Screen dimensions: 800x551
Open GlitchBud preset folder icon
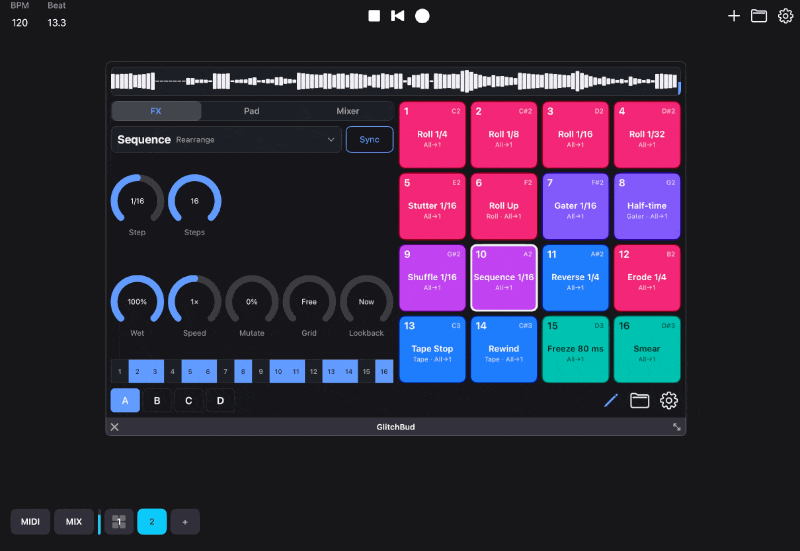point(639,400)
